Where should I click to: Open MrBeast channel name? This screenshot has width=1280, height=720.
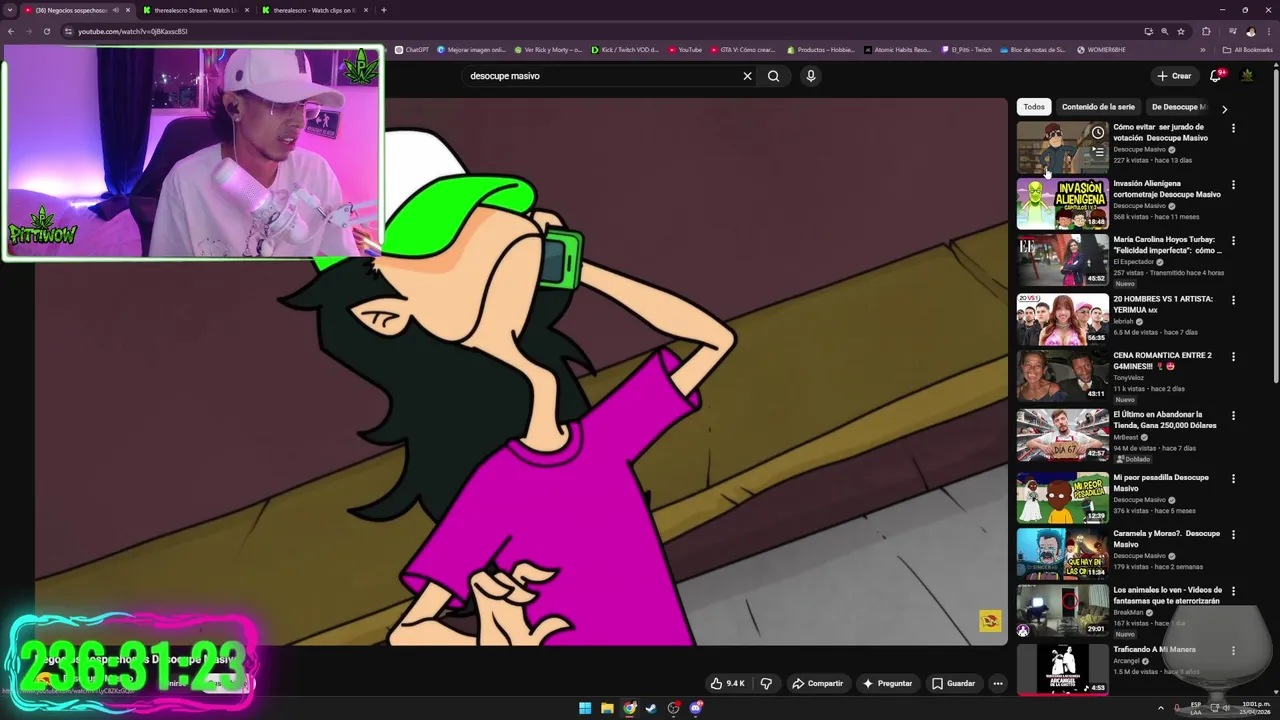click(x=1127, y=437)
